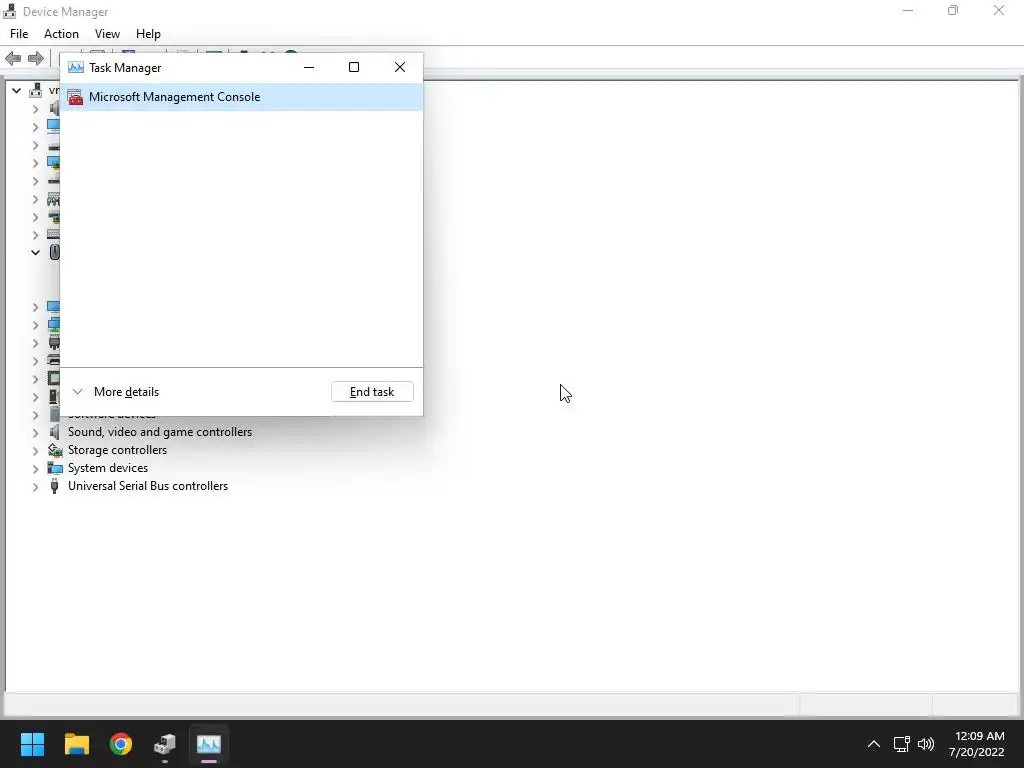
Task: Minimize the Device Manager window
Action: coord(908,10)
